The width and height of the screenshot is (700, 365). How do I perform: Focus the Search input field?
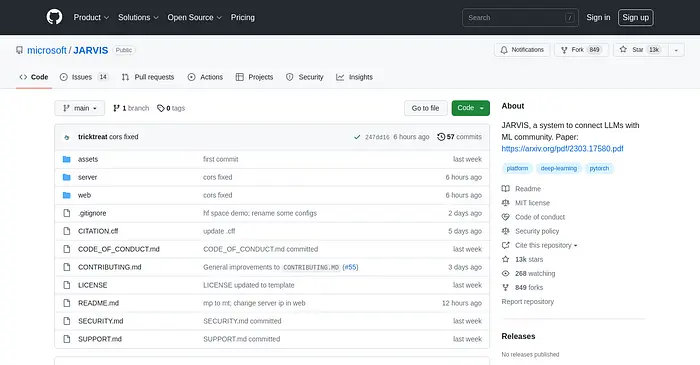pyautogui.click(x=520, y=18)
